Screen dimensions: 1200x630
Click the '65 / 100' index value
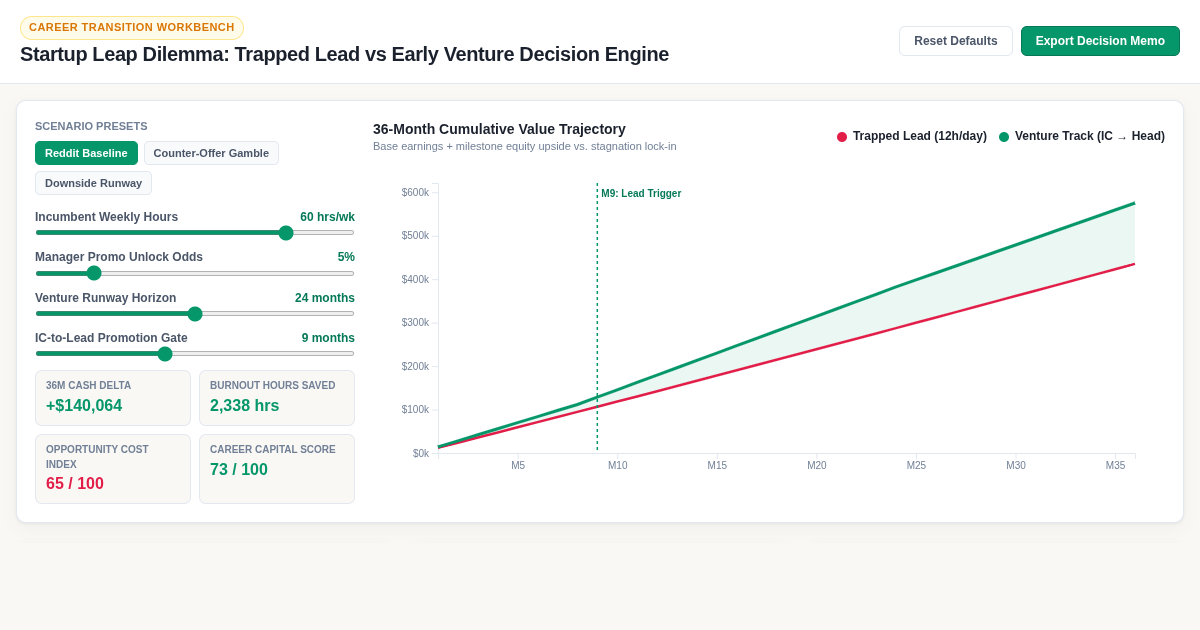coord(75,484)
